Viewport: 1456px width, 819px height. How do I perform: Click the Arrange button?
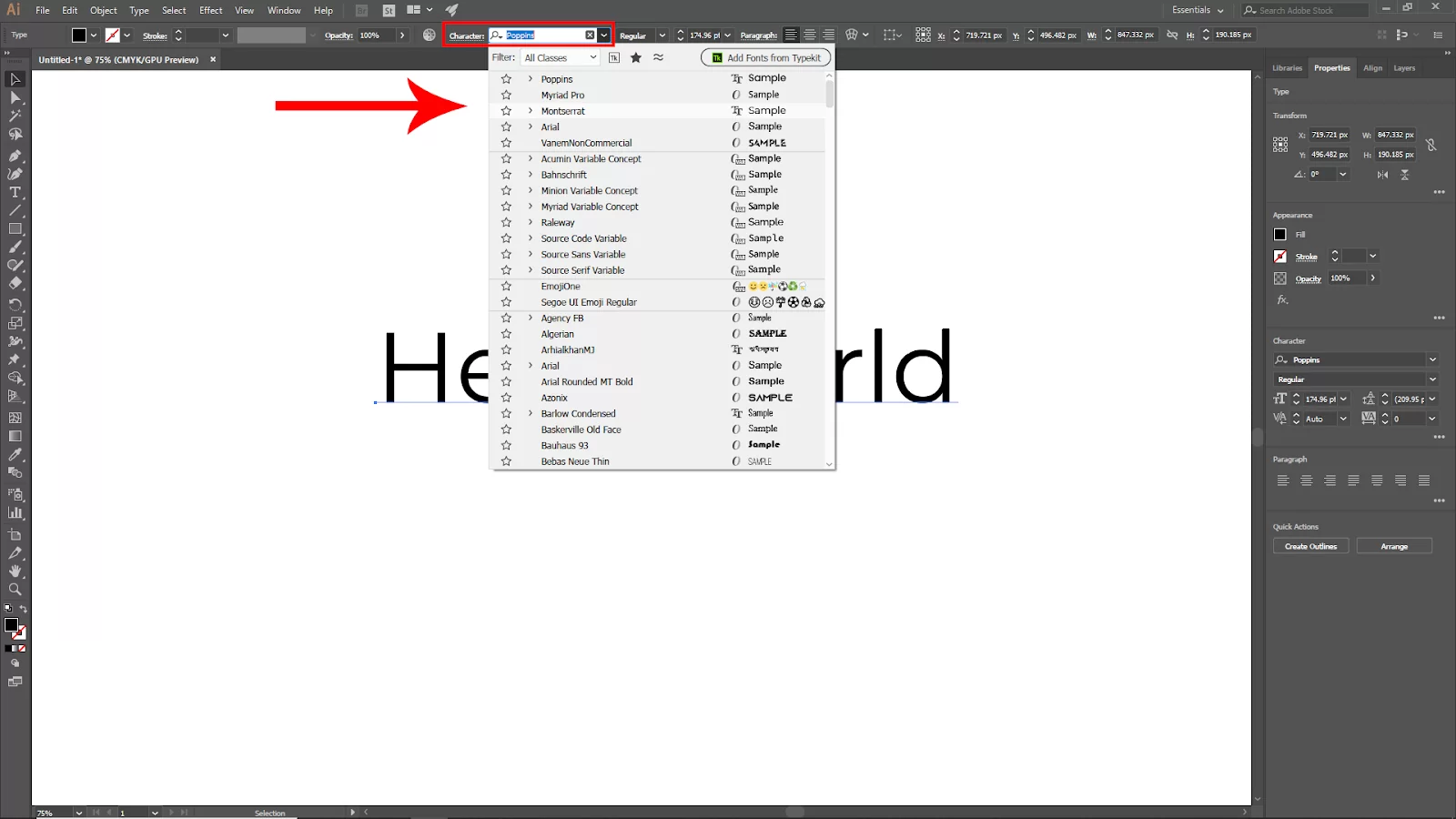coord(1394,546)
